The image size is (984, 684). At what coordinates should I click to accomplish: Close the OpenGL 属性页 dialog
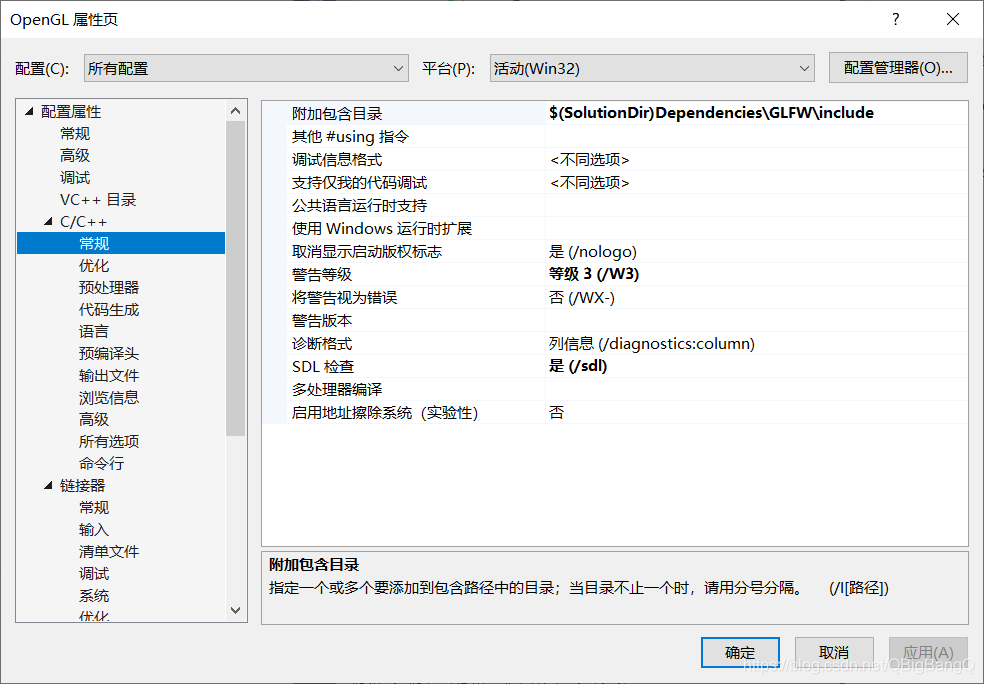pos(953,19)
